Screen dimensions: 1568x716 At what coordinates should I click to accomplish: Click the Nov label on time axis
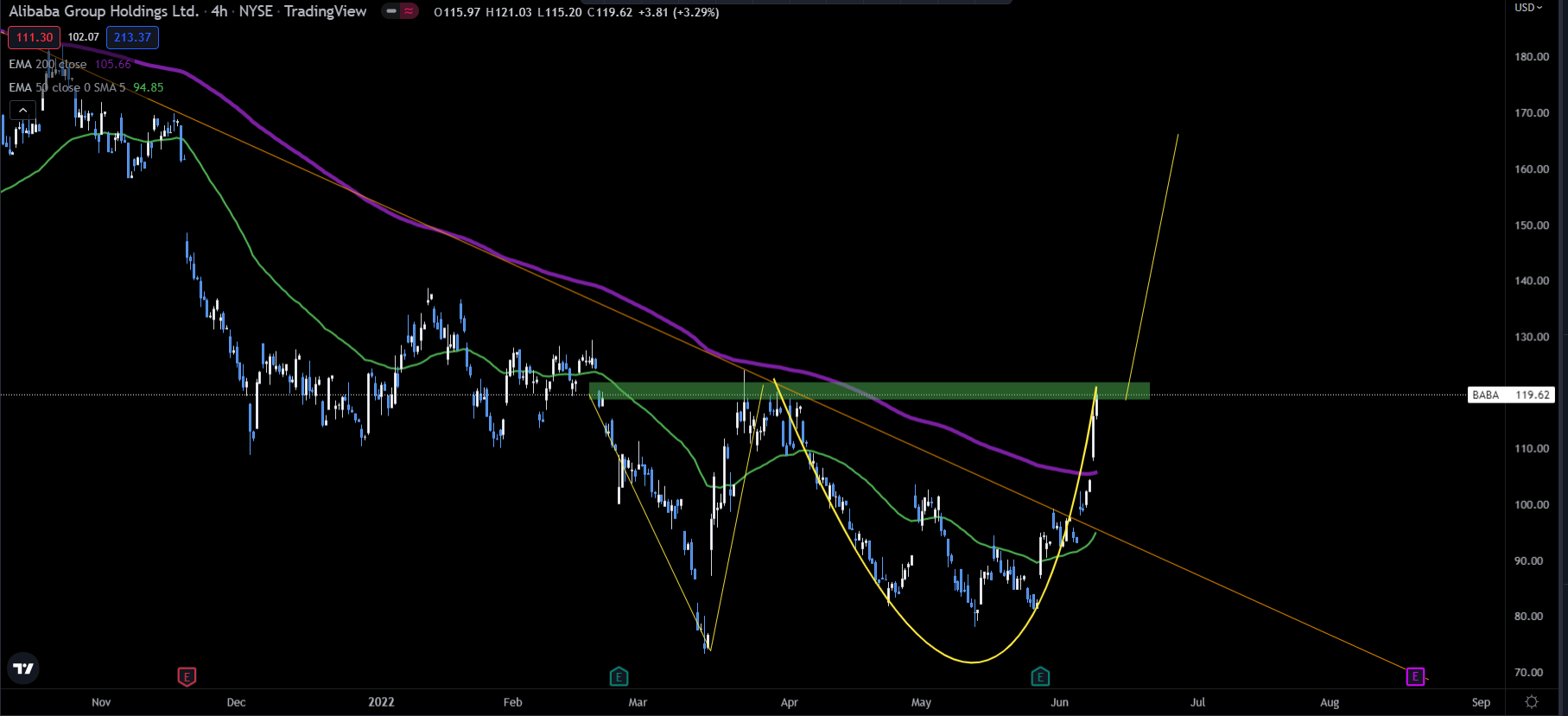click(x=101, y=702)
